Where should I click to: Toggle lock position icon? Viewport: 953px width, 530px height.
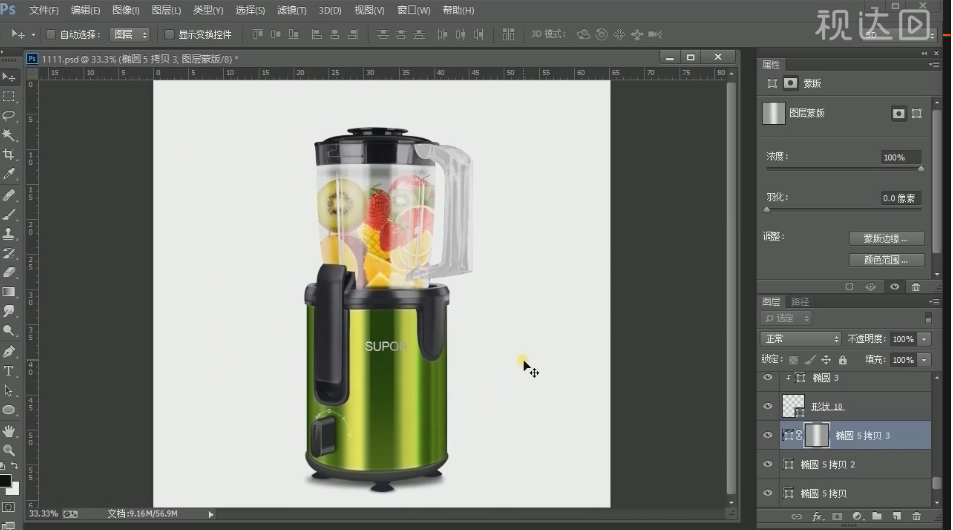point(826,360)
